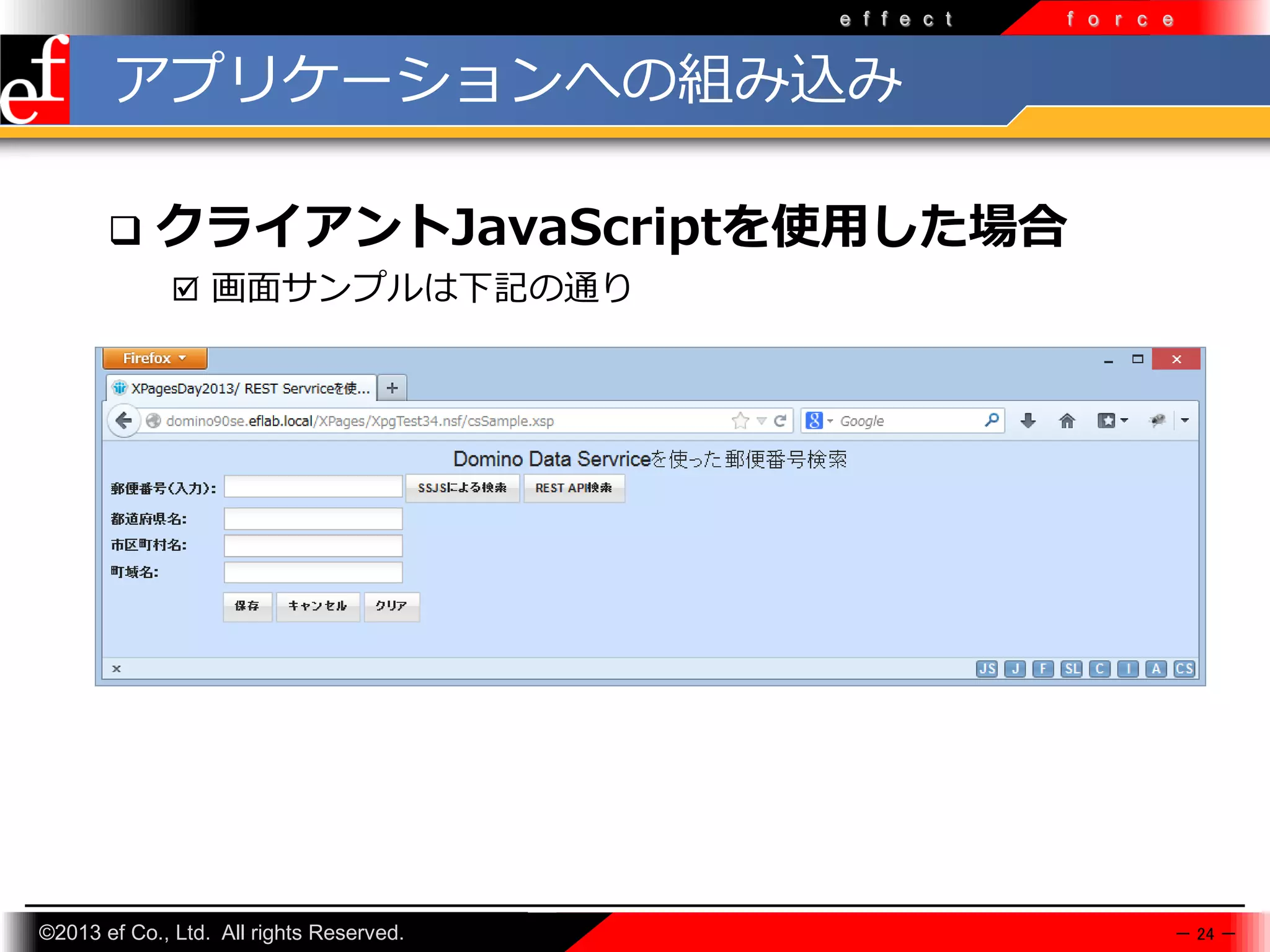This screenshot has height=952, width=1270.
Task: Maximize the Firefox window
Action: click(x=1137, y=359)
